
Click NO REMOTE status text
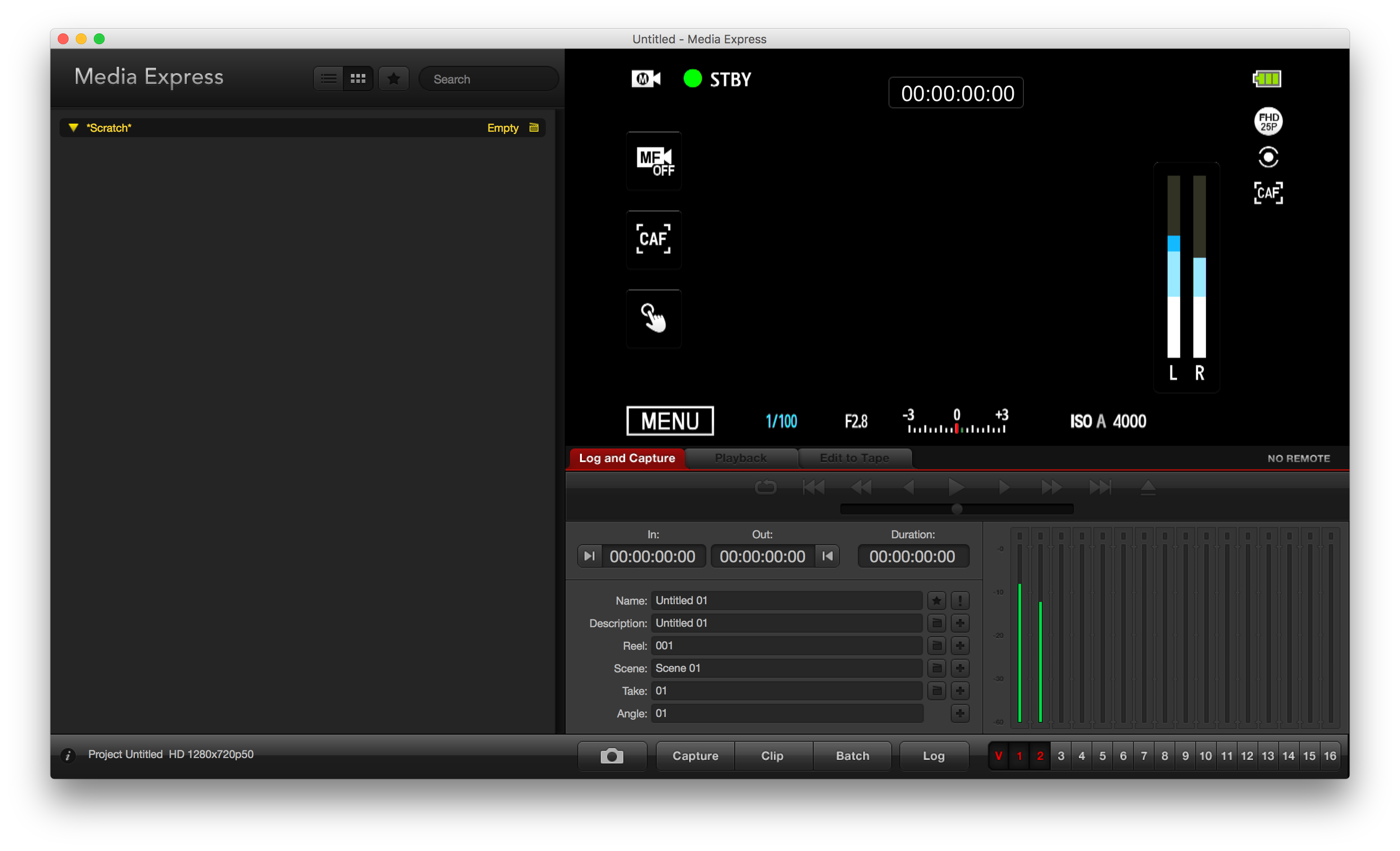click(x=1299, y=458)
